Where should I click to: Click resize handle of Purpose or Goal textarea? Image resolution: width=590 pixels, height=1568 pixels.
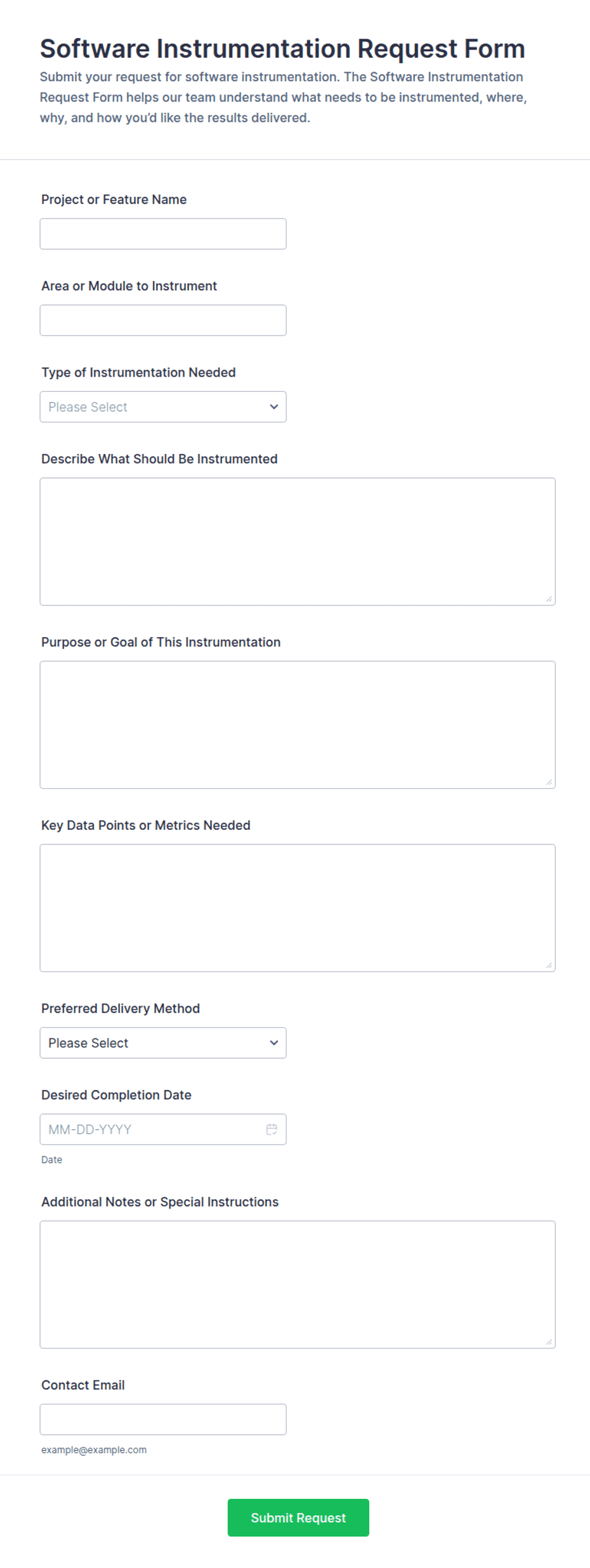click(549, 782)
